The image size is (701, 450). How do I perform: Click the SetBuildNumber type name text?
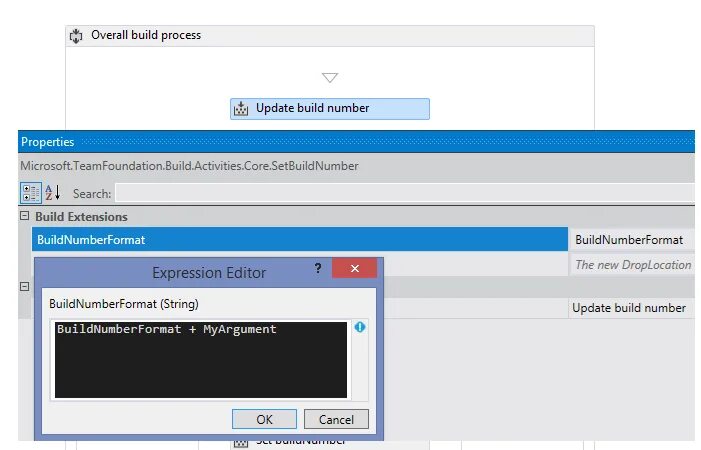[189, 166]
